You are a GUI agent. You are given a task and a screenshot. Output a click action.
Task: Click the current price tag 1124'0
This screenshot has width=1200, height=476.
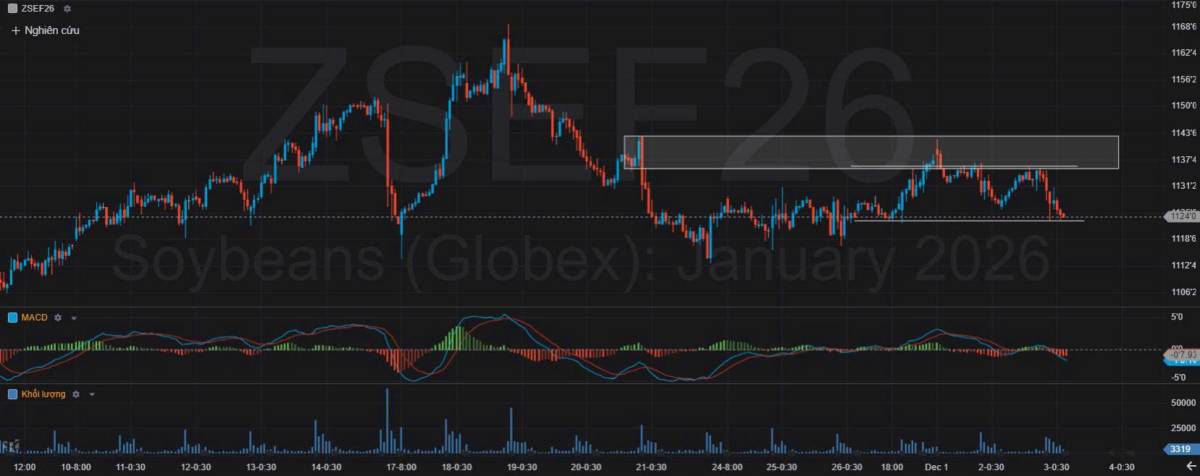(1181, 216)
